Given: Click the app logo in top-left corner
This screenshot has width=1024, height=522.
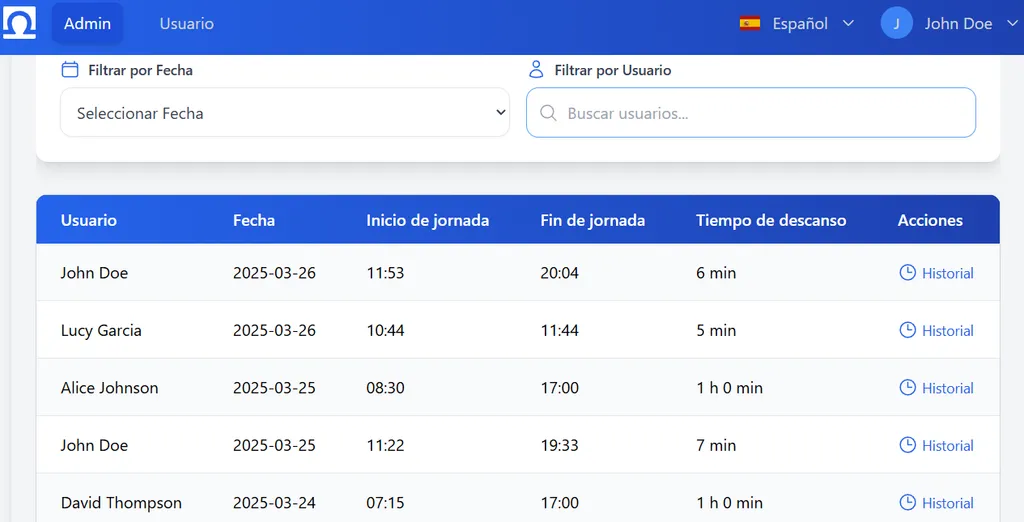Looking at the screenshot, I should coord(20,23).
